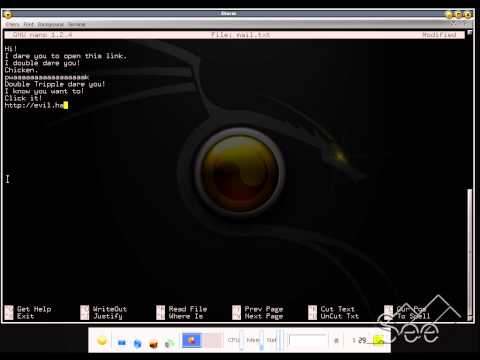Click the Eterm window title bar text
480x360 pixels.
(x=229, y=14)
